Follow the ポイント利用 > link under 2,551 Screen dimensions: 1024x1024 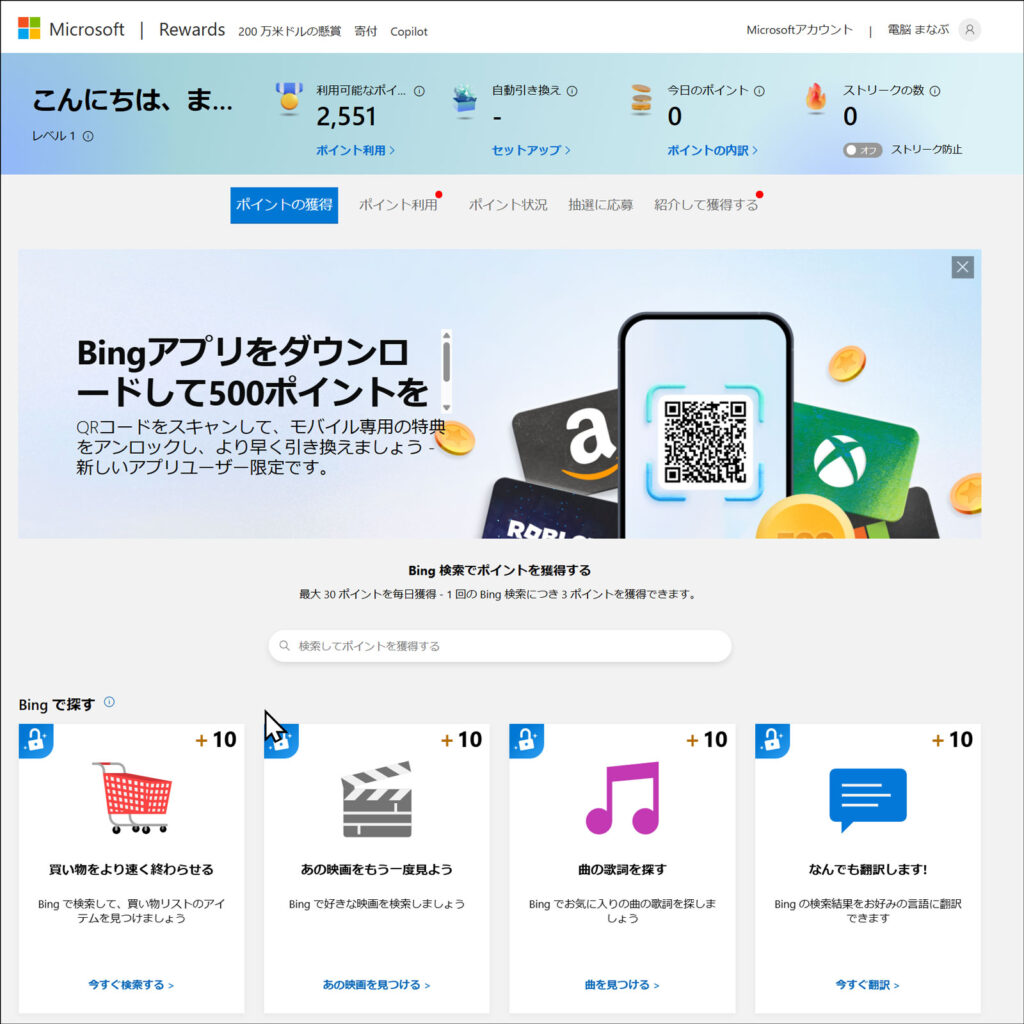point(355,150)
